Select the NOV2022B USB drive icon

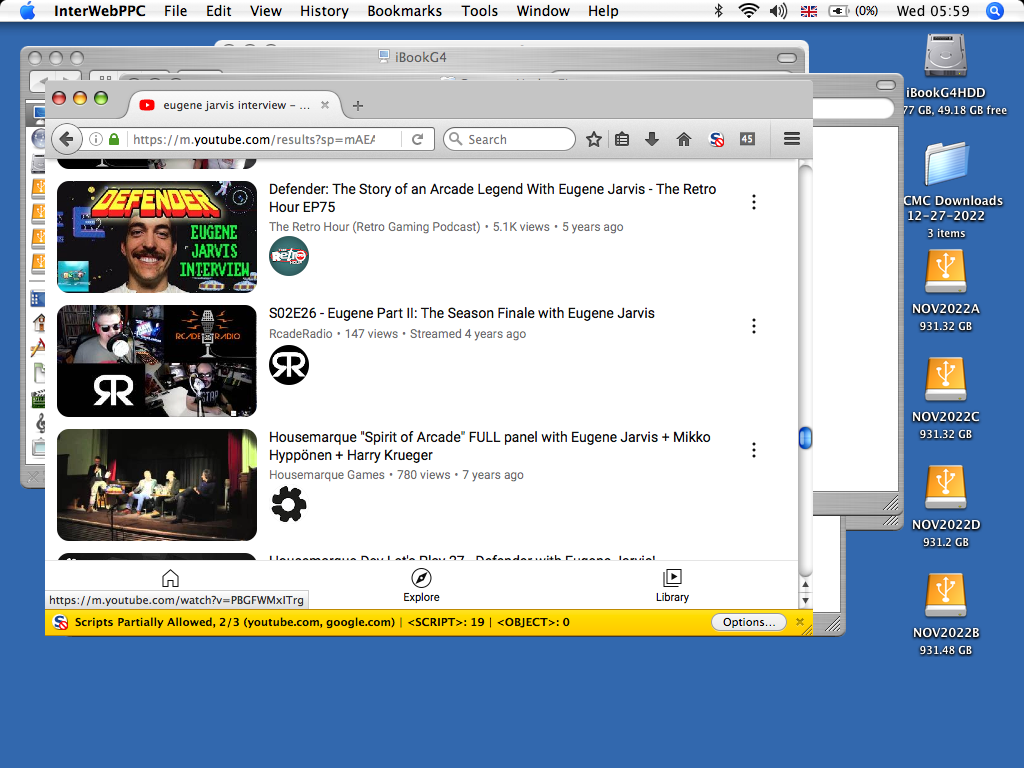(945, 596)
